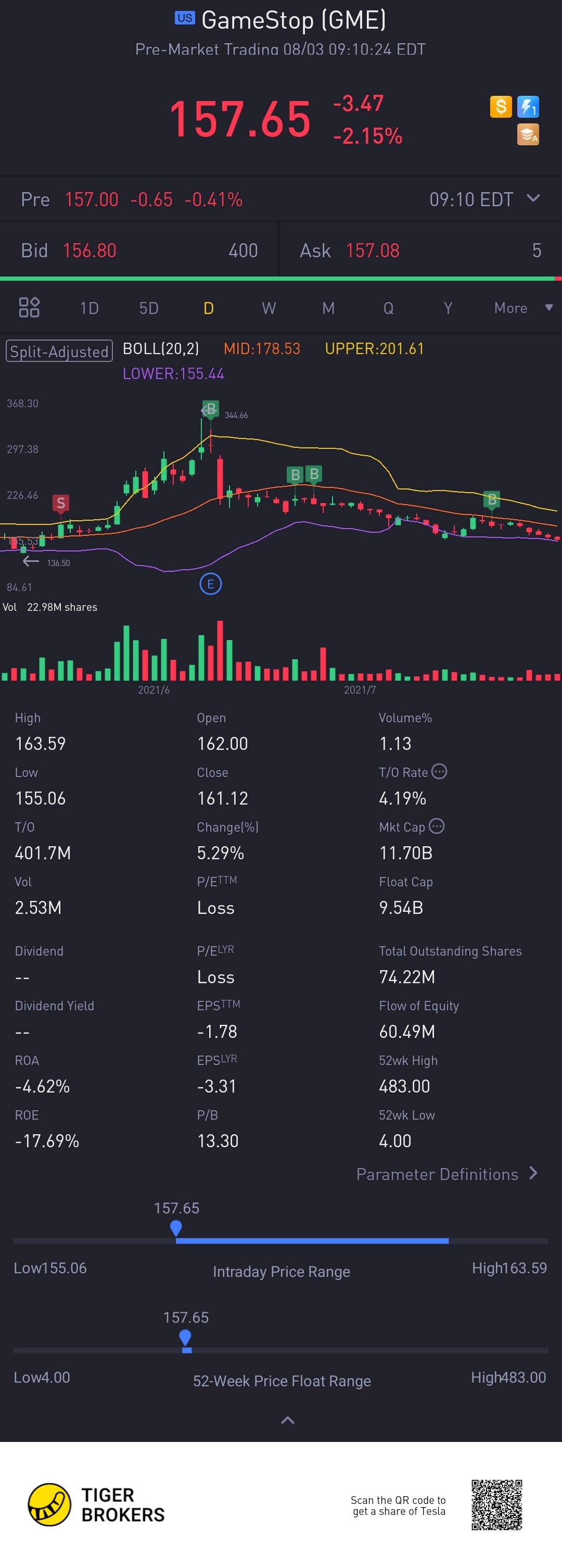Image resolution: width=562 pixels, height=1568 pixels.
Task: Tap the E earnings marker on chart
Action: pos(210,584)
